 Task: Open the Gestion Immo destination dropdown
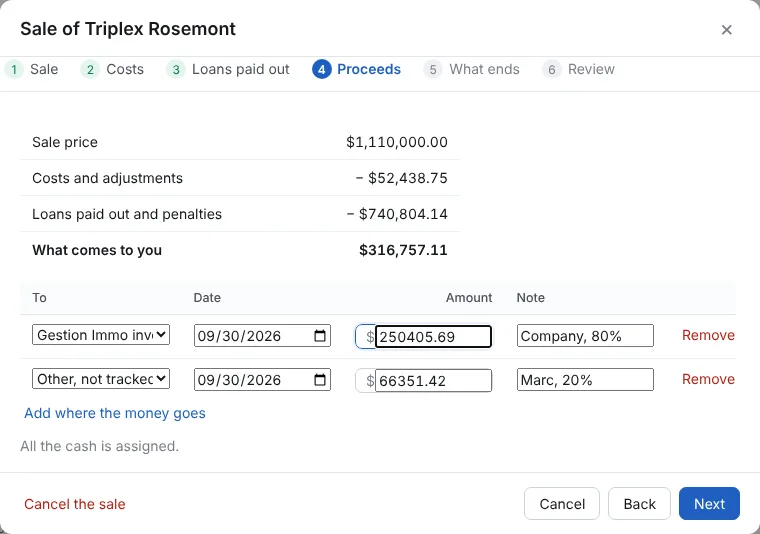(101, 335)
